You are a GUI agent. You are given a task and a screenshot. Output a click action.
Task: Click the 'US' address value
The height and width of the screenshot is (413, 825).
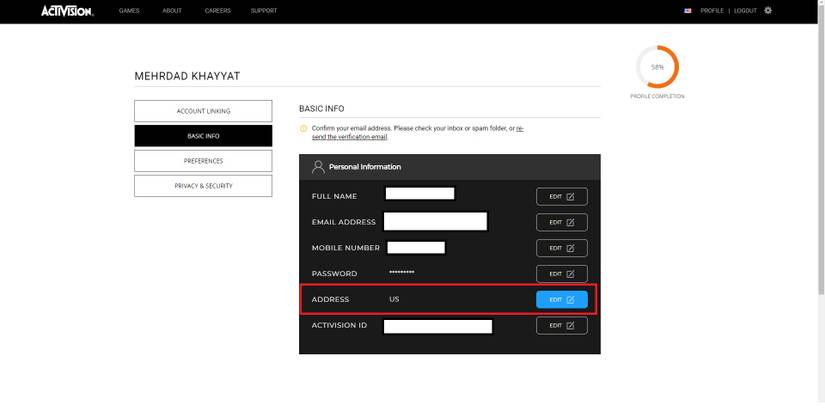click(x=394, y=299)
